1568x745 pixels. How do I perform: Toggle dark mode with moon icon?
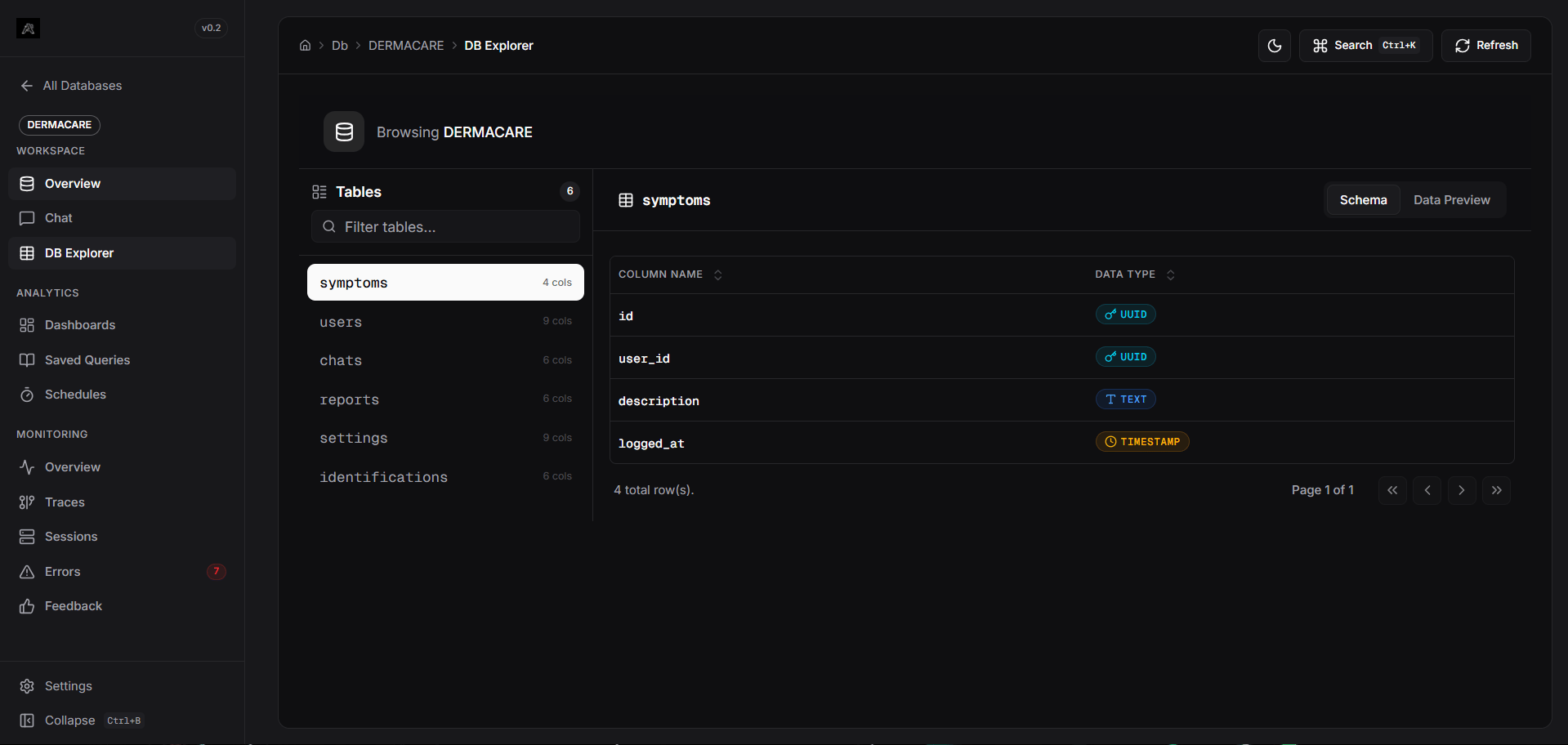pos(1275,46)
